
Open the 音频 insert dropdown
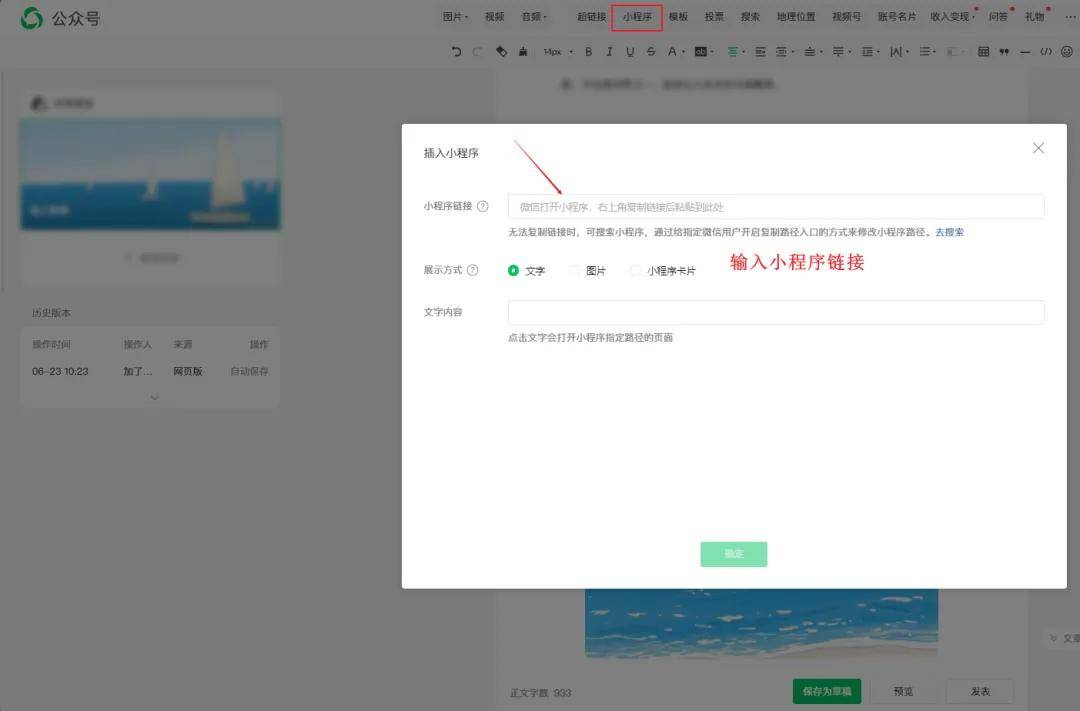point(534,17)
